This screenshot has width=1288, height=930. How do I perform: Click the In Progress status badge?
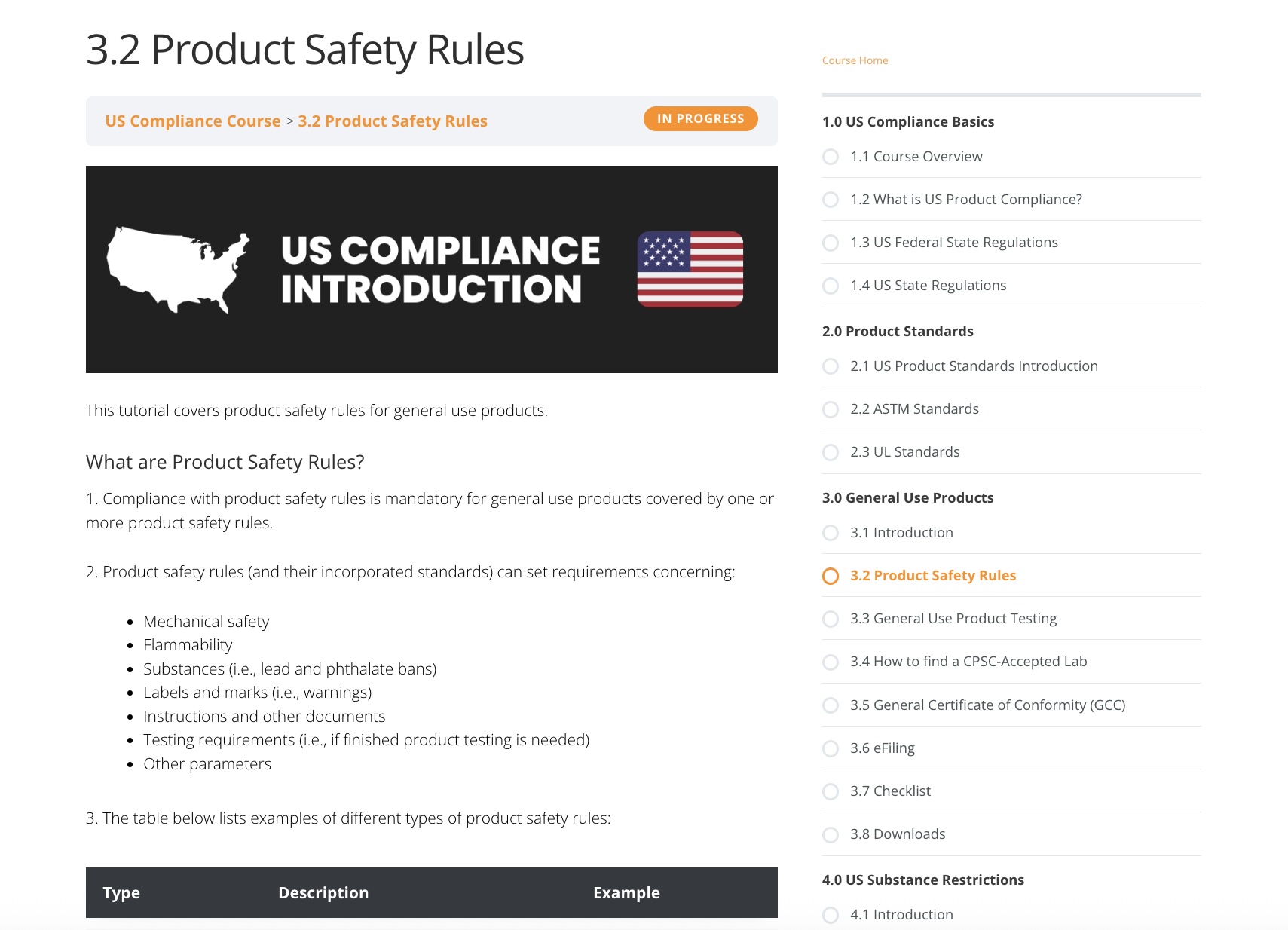pos(700,118)
